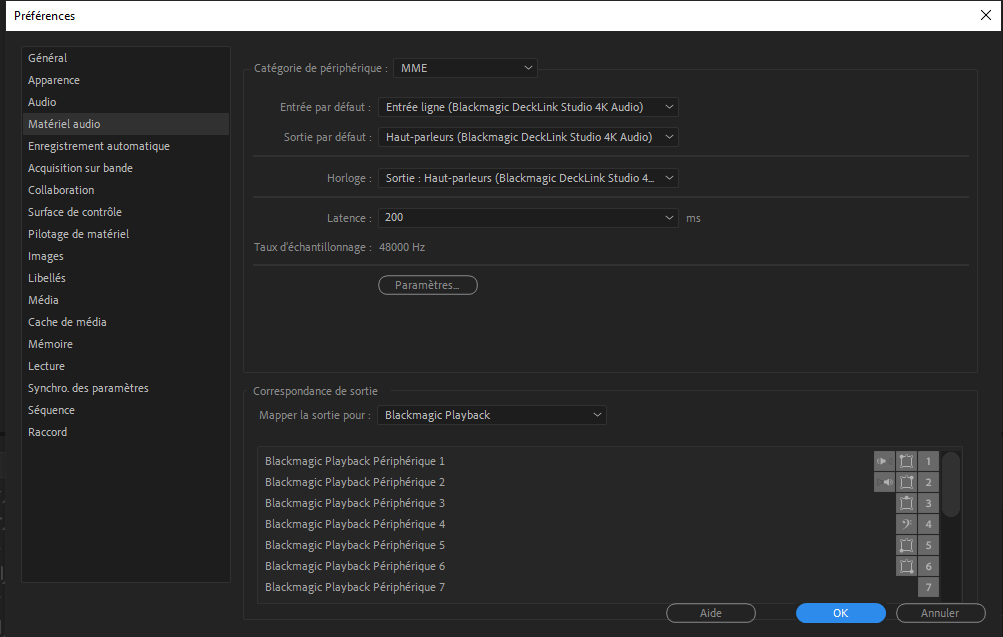The height and width of the screenshot is (637, 1003).
Task: Expand the Horloge dropdown
Action: click(527, 178)
